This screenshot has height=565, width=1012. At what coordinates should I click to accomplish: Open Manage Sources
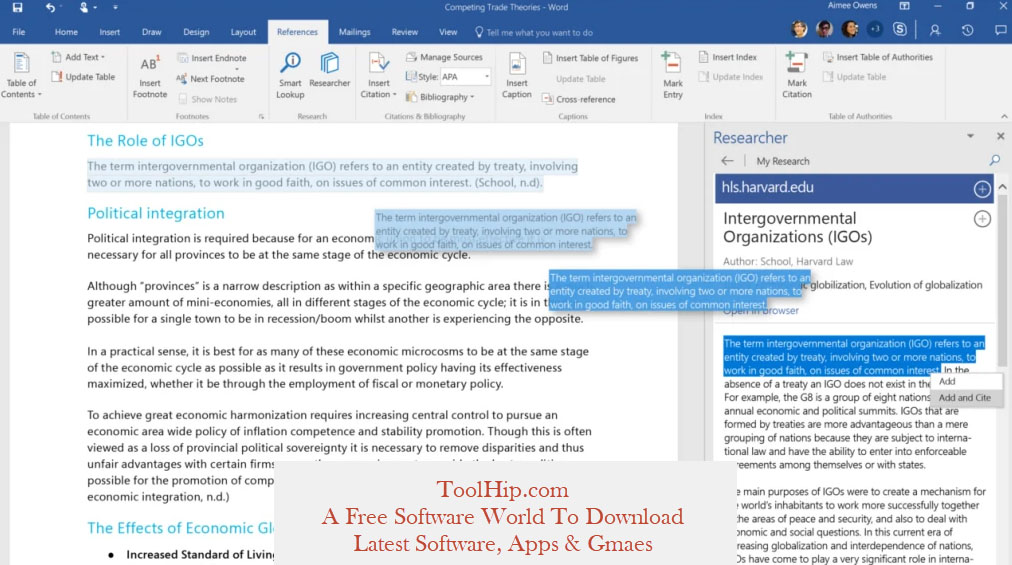(444, 57)
